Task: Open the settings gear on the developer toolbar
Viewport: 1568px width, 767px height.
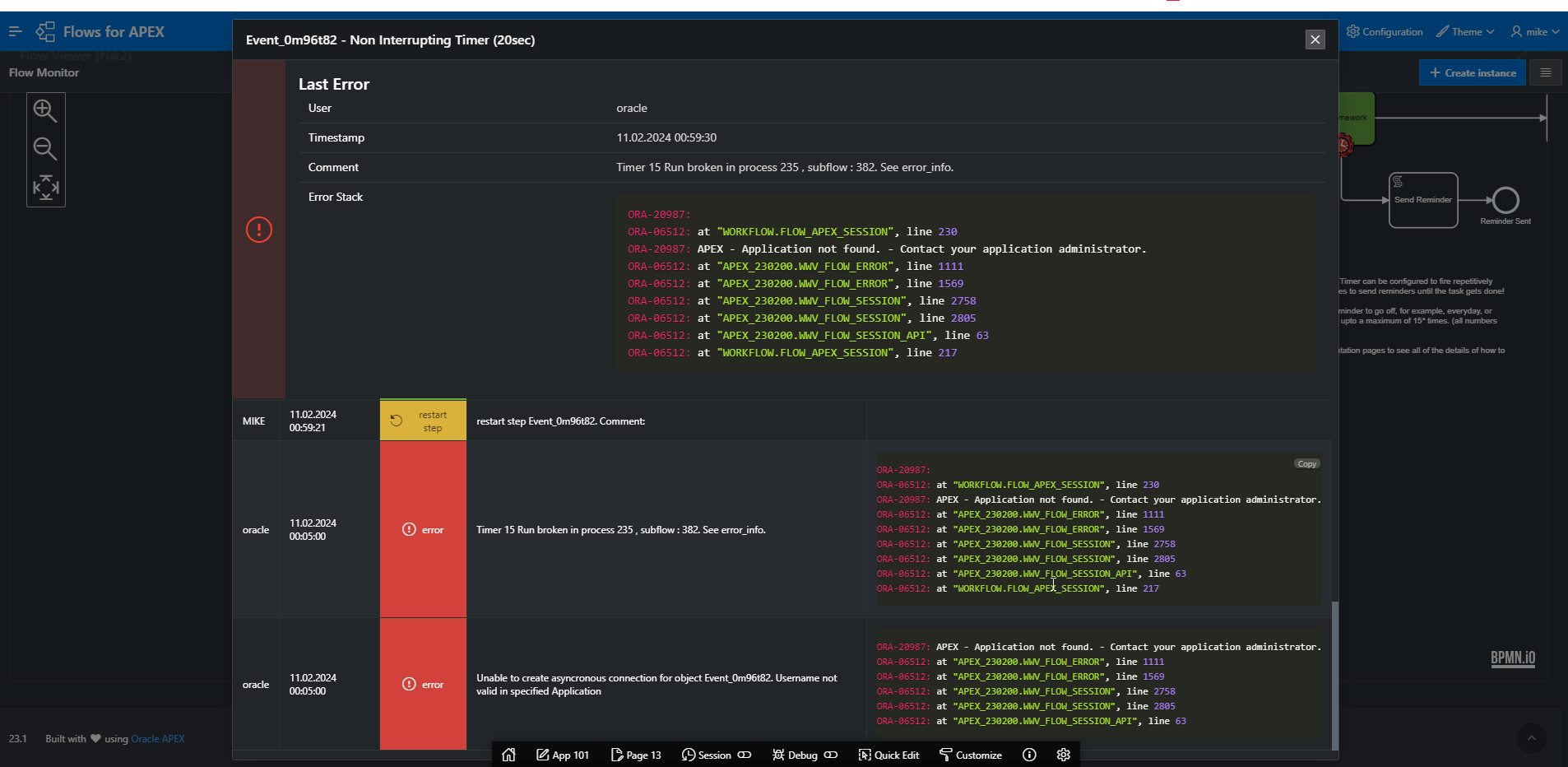Action: tap(1063, 755)
